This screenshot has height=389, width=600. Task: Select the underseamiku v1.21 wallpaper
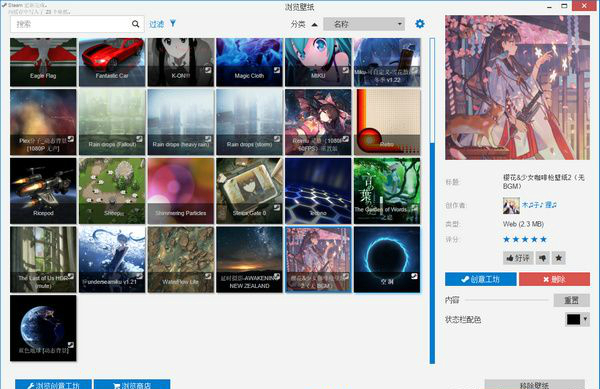click(x=112, y=259)
